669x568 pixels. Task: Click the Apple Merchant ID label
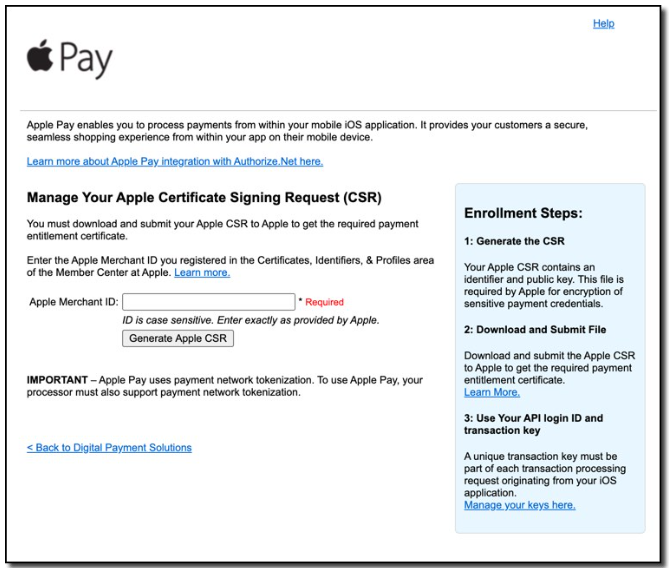[x=74, y=302]
